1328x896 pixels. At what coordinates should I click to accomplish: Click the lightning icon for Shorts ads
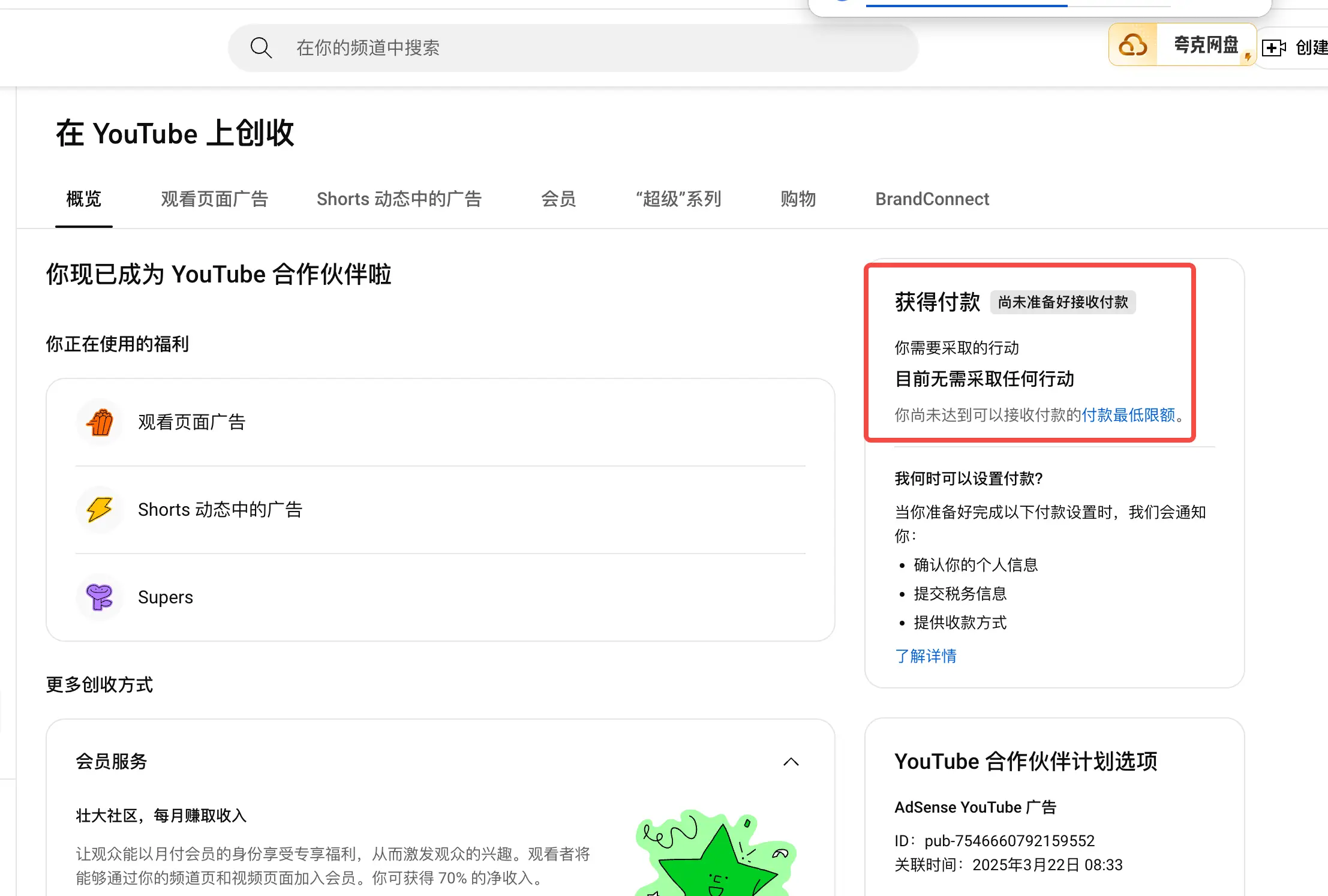pos(100,510)
